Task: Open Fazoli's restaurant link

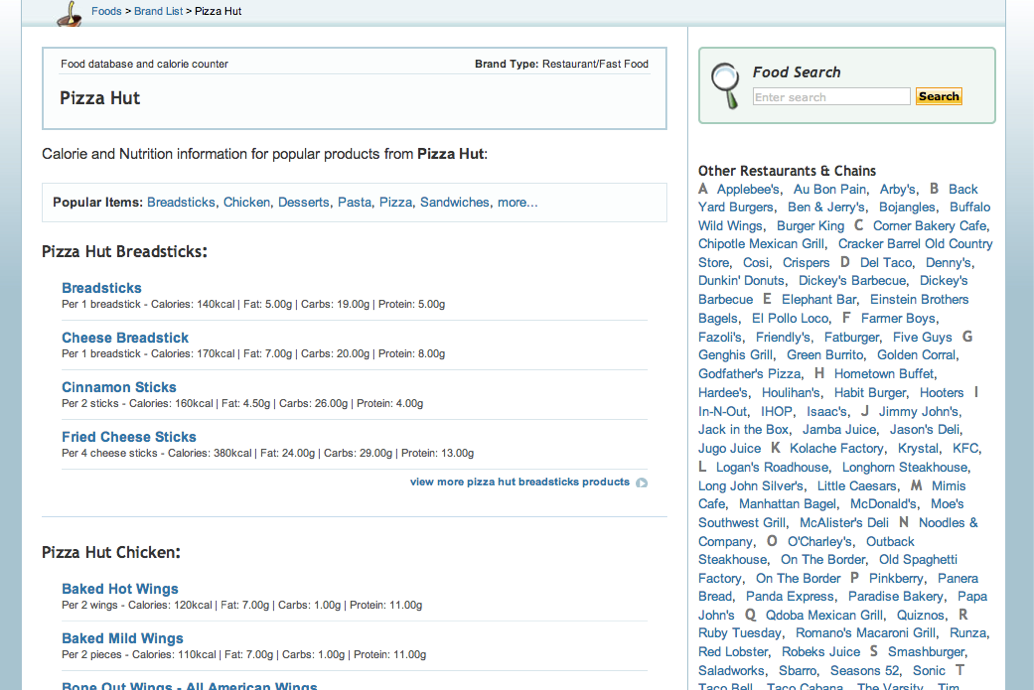Action: click(x=720, y=337)
